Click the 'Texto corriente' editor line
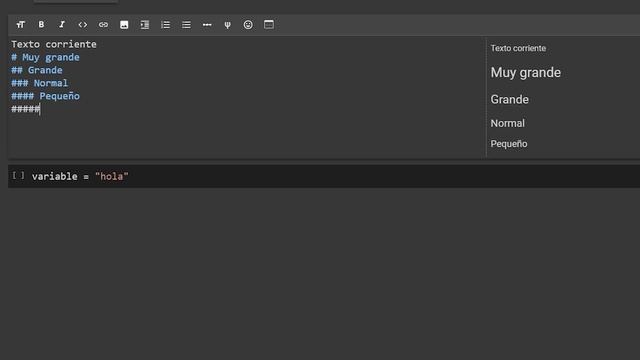Viewport: 640px width, 360px height. tap(54, 44)
